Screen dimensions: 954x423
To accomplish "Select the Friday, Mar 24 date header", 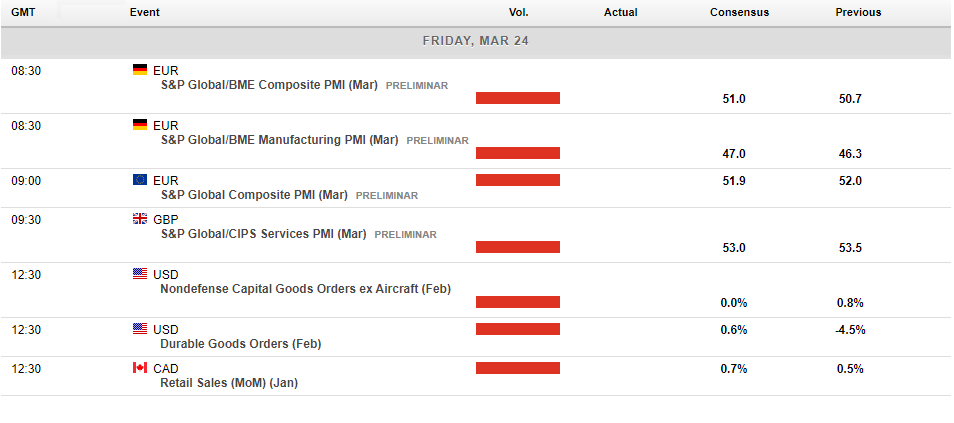I will click(476, 41).
